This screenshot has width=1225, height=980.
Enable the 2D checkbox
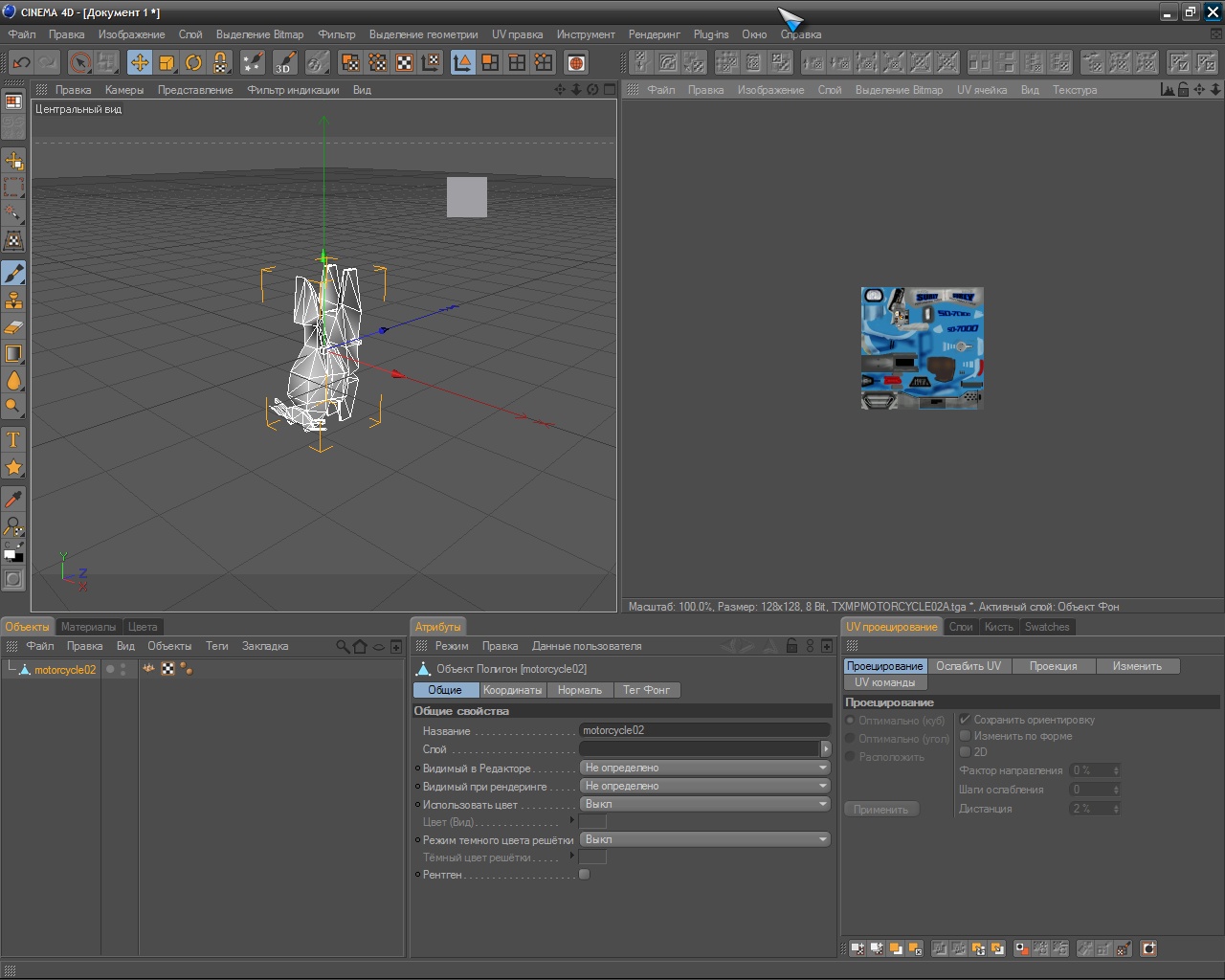965,752
